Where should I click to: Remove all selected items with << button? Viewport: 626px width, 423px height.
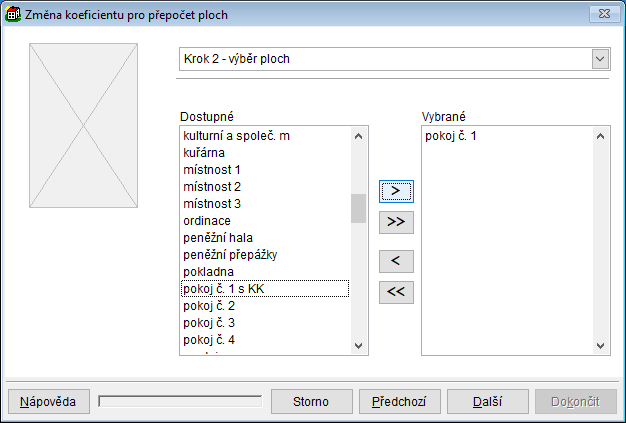click(396, 292)
